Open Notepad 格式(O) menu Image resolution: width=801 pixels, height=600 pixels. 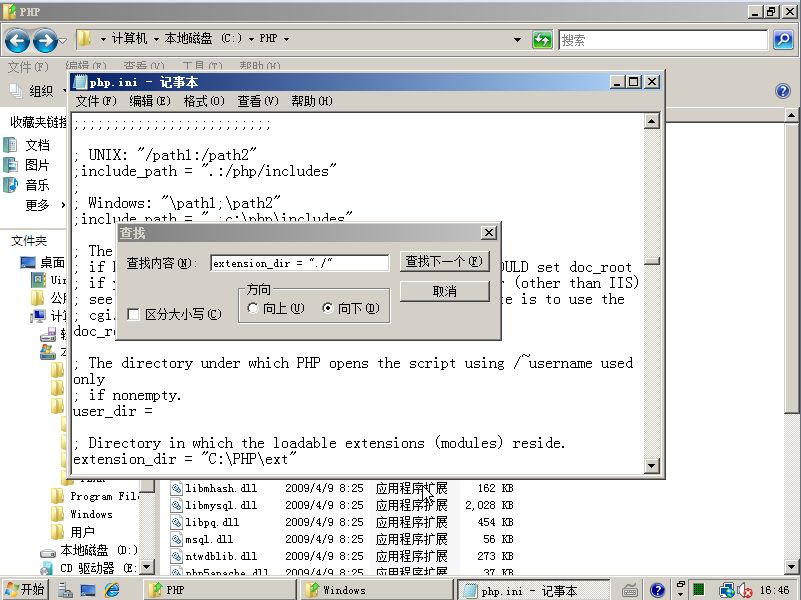tap(203, 101)
